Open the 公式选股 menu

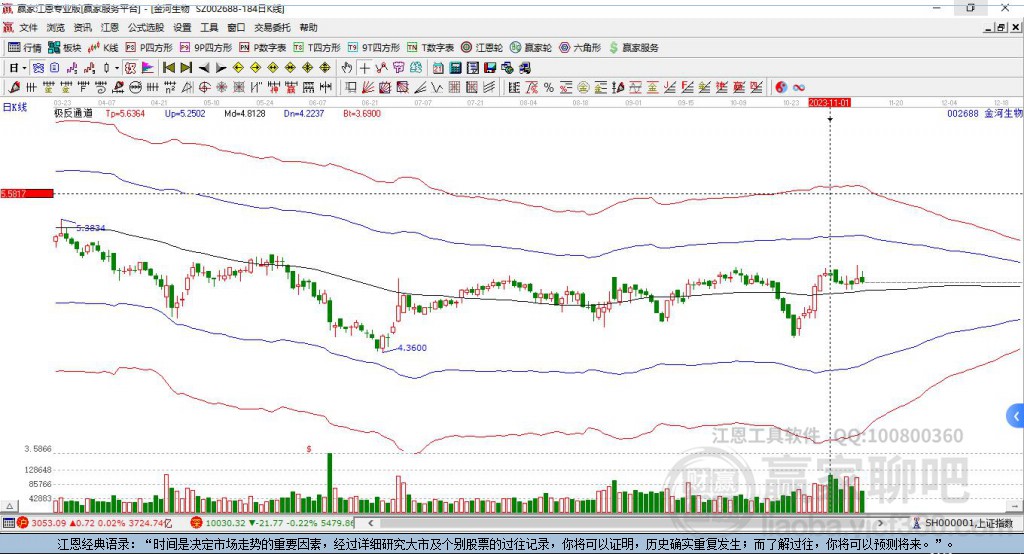146,27
